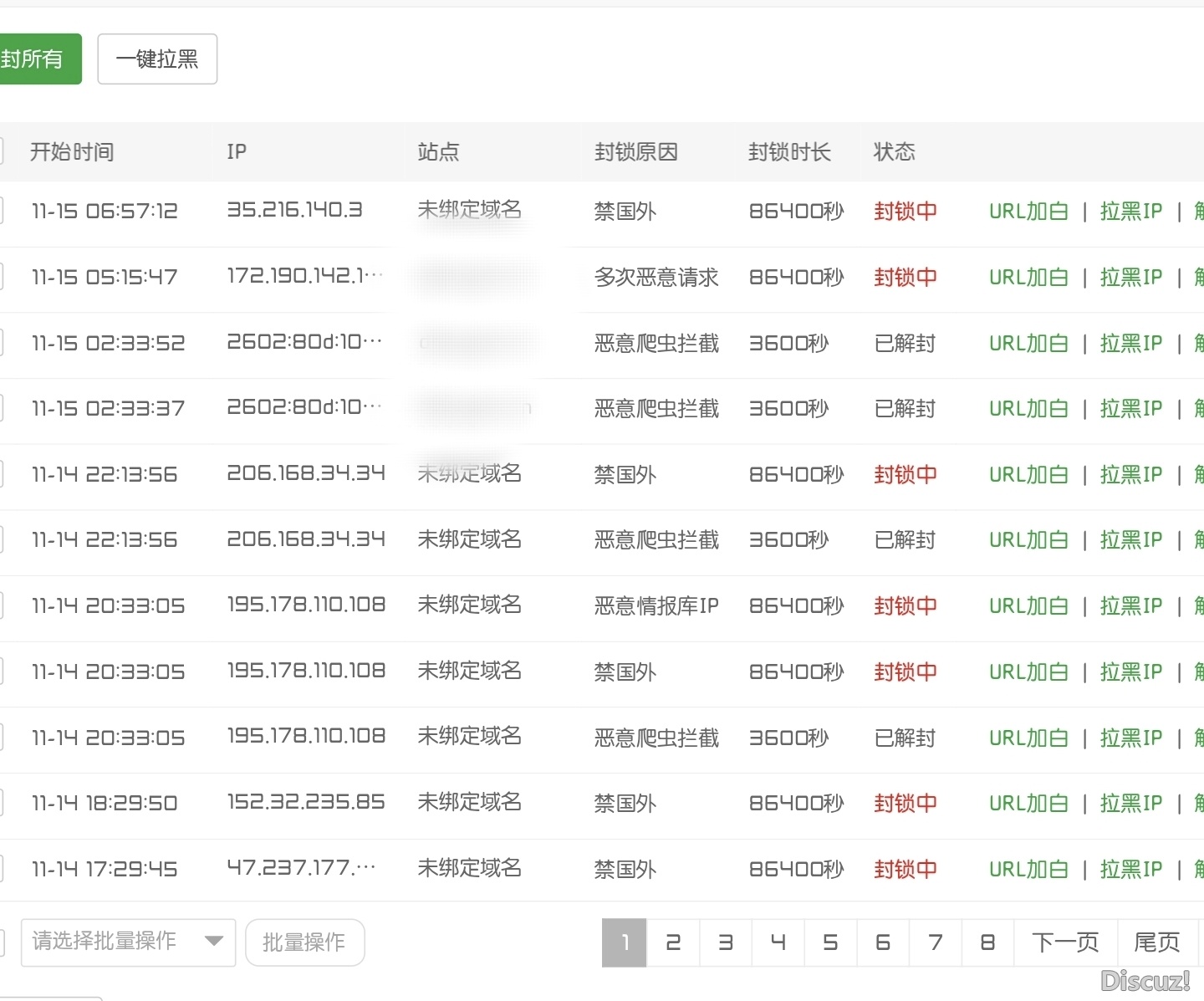Go to page 5 of results
The height and width of the screenshot is (1001, 1204).
click(x=830, y=942)
